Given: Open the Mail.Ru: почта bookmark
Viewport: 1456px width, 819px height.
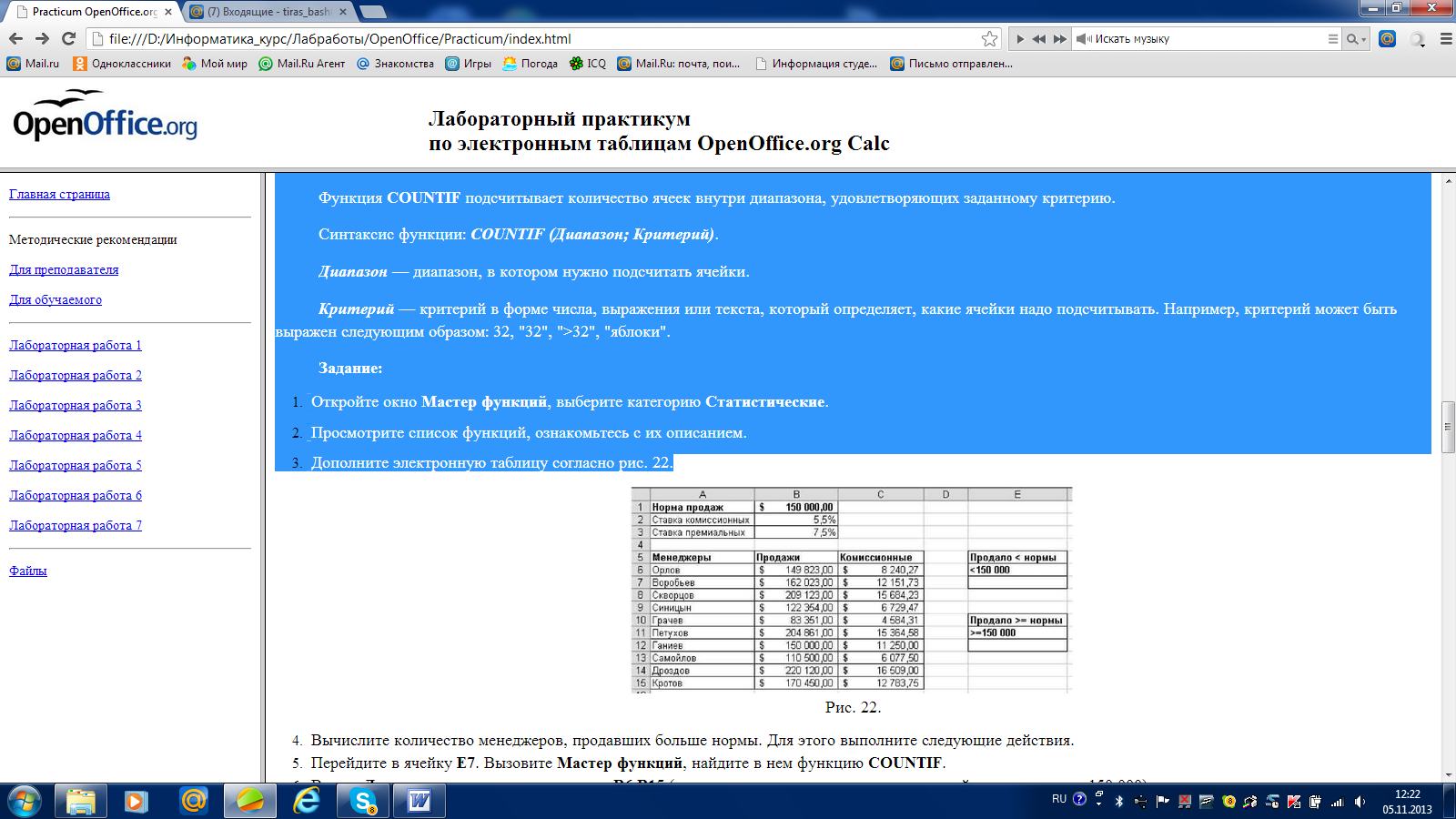Looking at the screenshot, I should (x=678, y=64).
